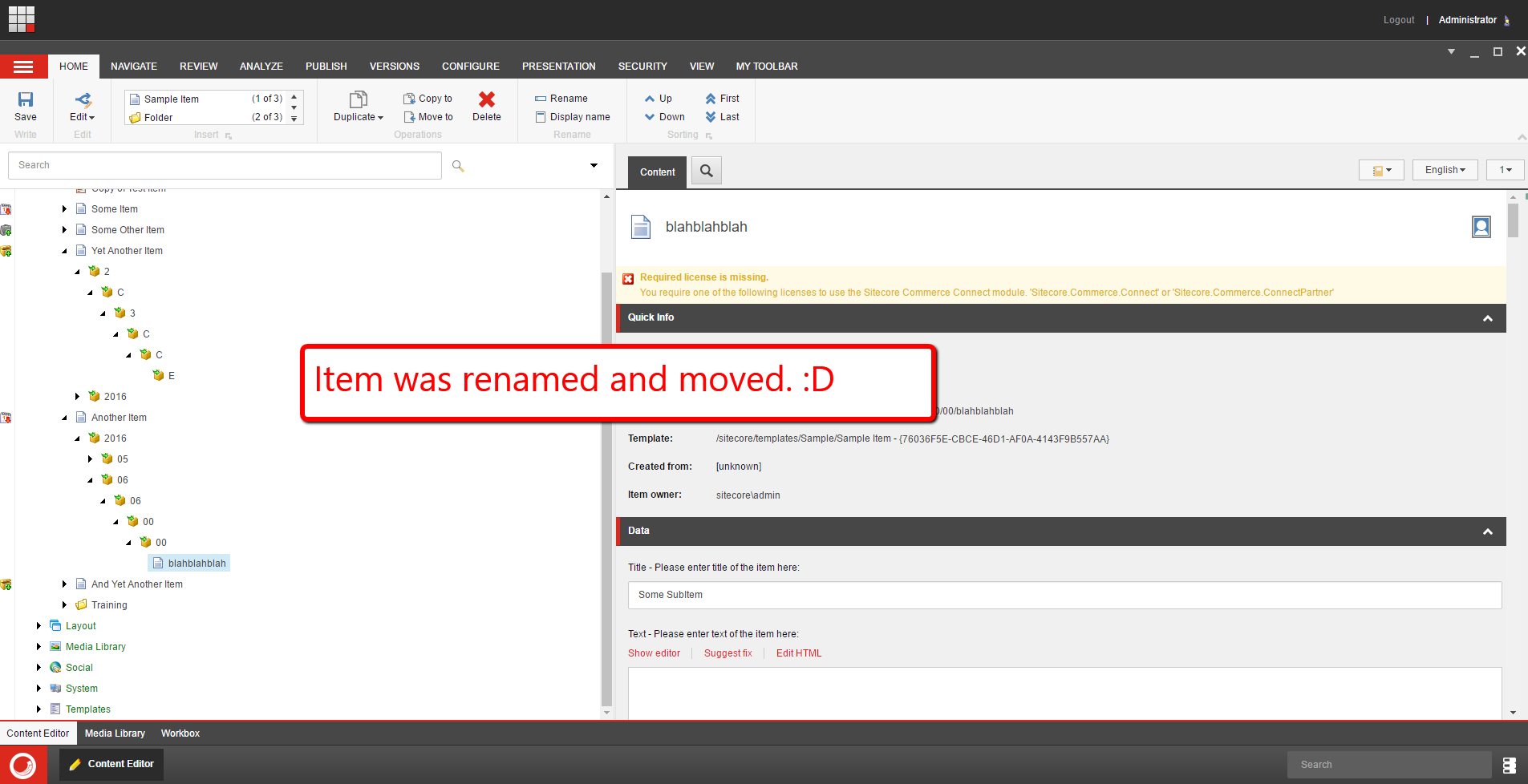Click the red Delete icon
This screenshot has width=1528, height=784.
[x=486, y=99]
